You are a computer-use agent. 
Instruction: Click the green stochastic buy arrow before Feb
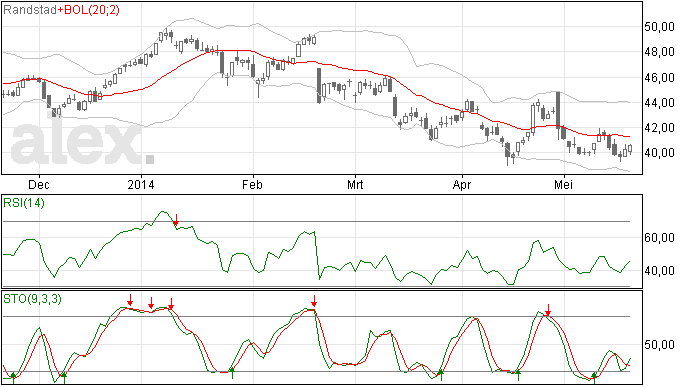pos(232,373)
